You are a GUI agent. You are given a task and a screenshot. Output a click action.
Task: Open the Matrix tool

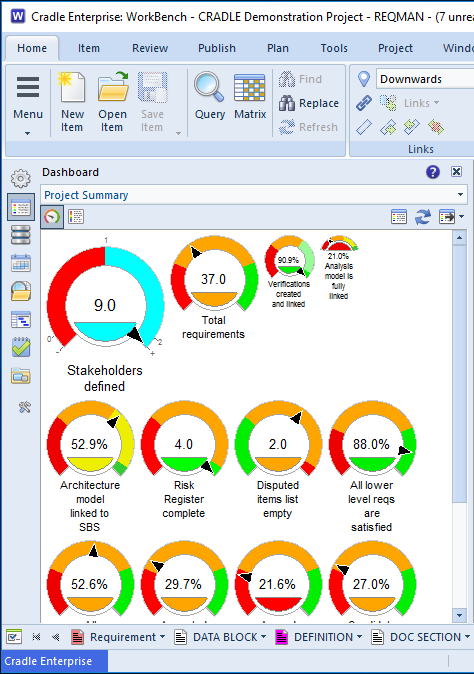point(250,96)
